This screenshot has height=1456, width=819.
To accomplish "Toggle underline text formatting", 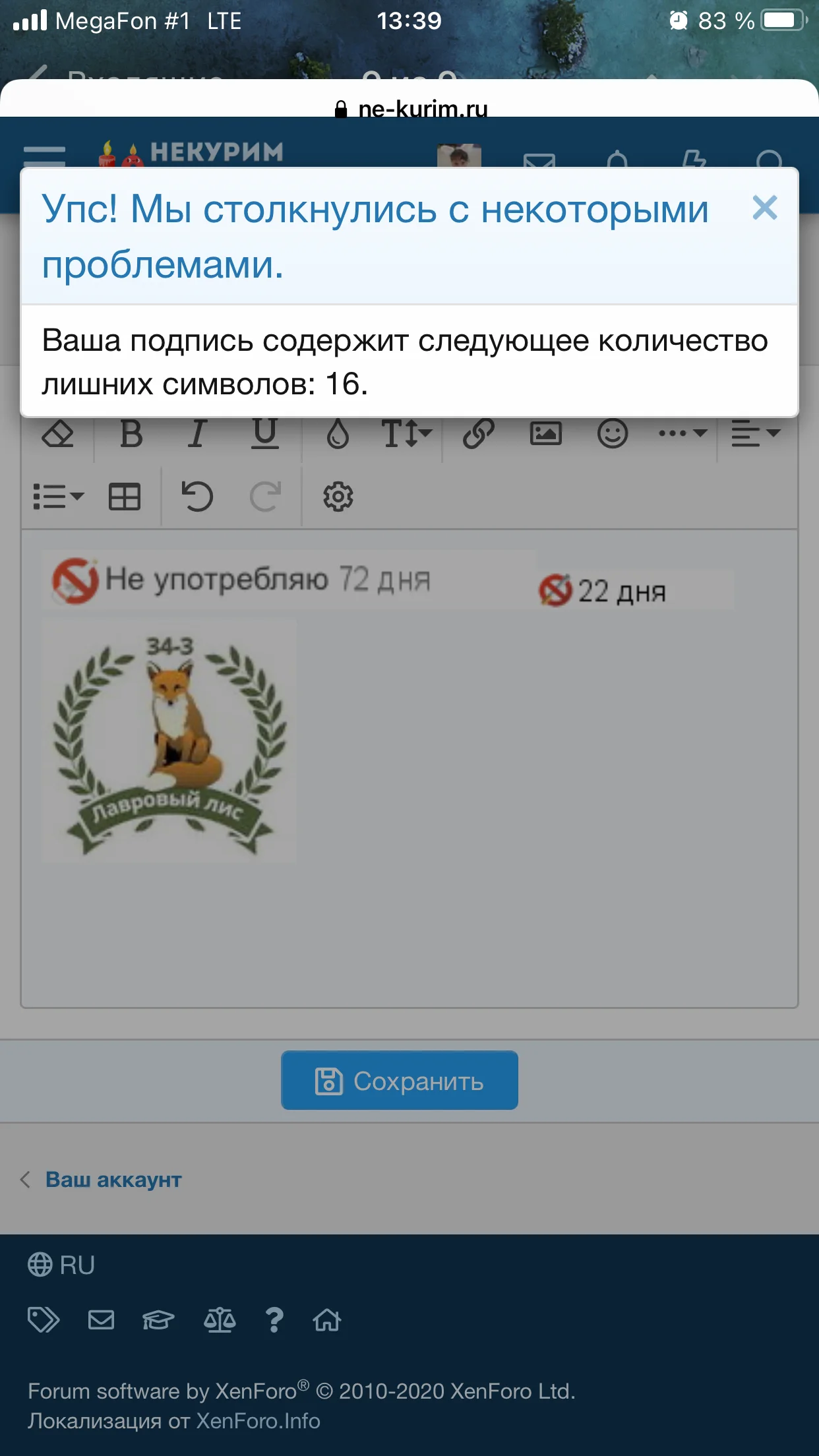I will [x=265, y=435].
